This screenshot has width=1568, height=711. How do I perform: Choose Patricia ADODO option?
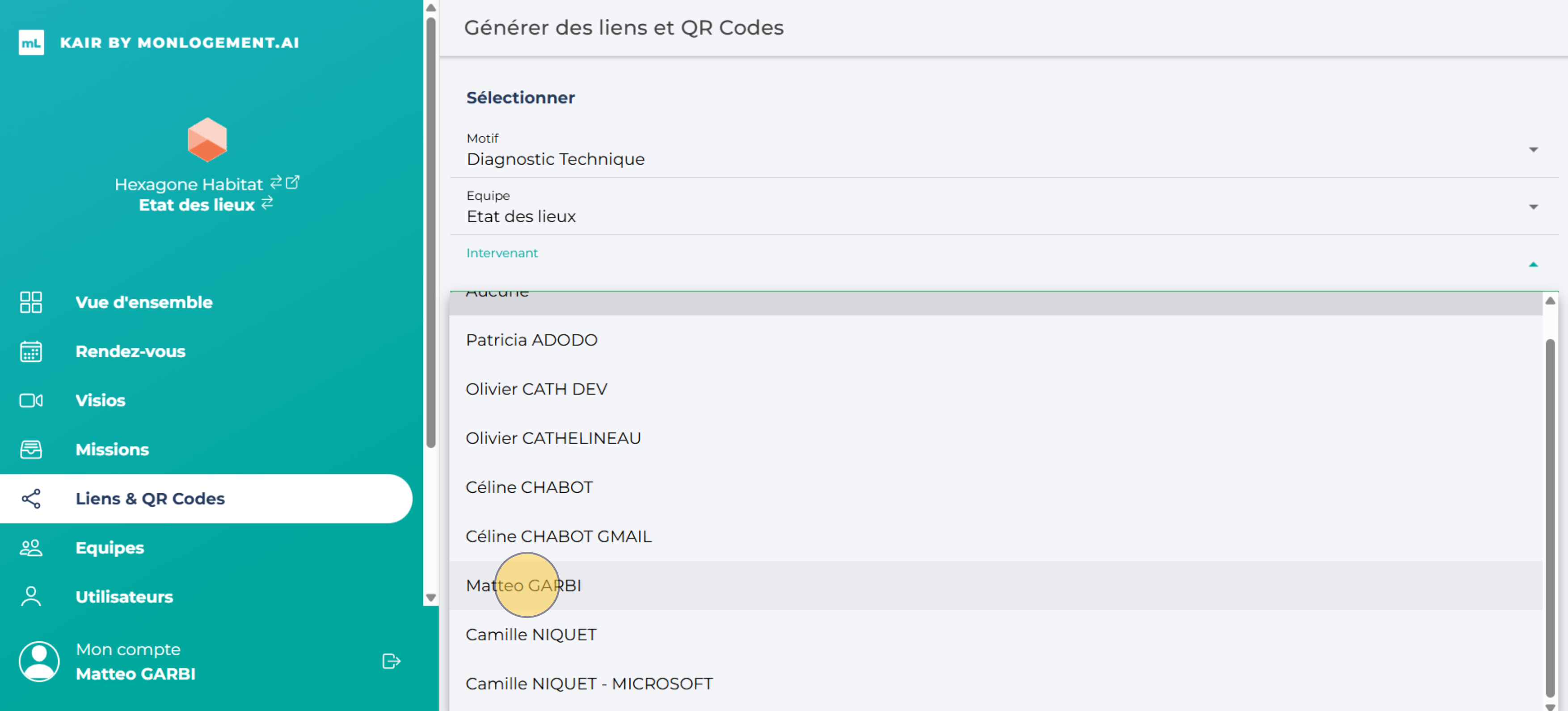coord(531,340)
